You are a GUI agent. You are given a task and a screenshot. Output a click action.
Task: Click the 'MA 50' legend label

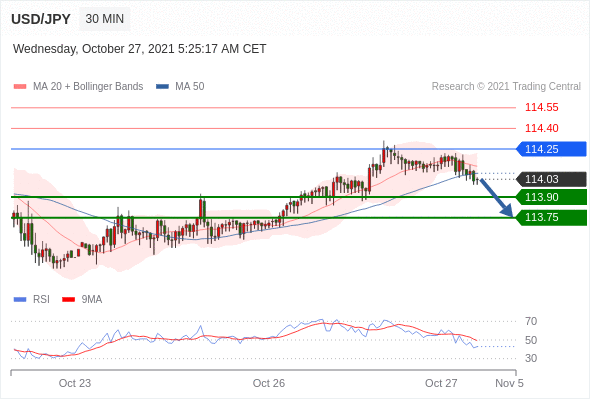pyautogui.click(x=190, y=87)
